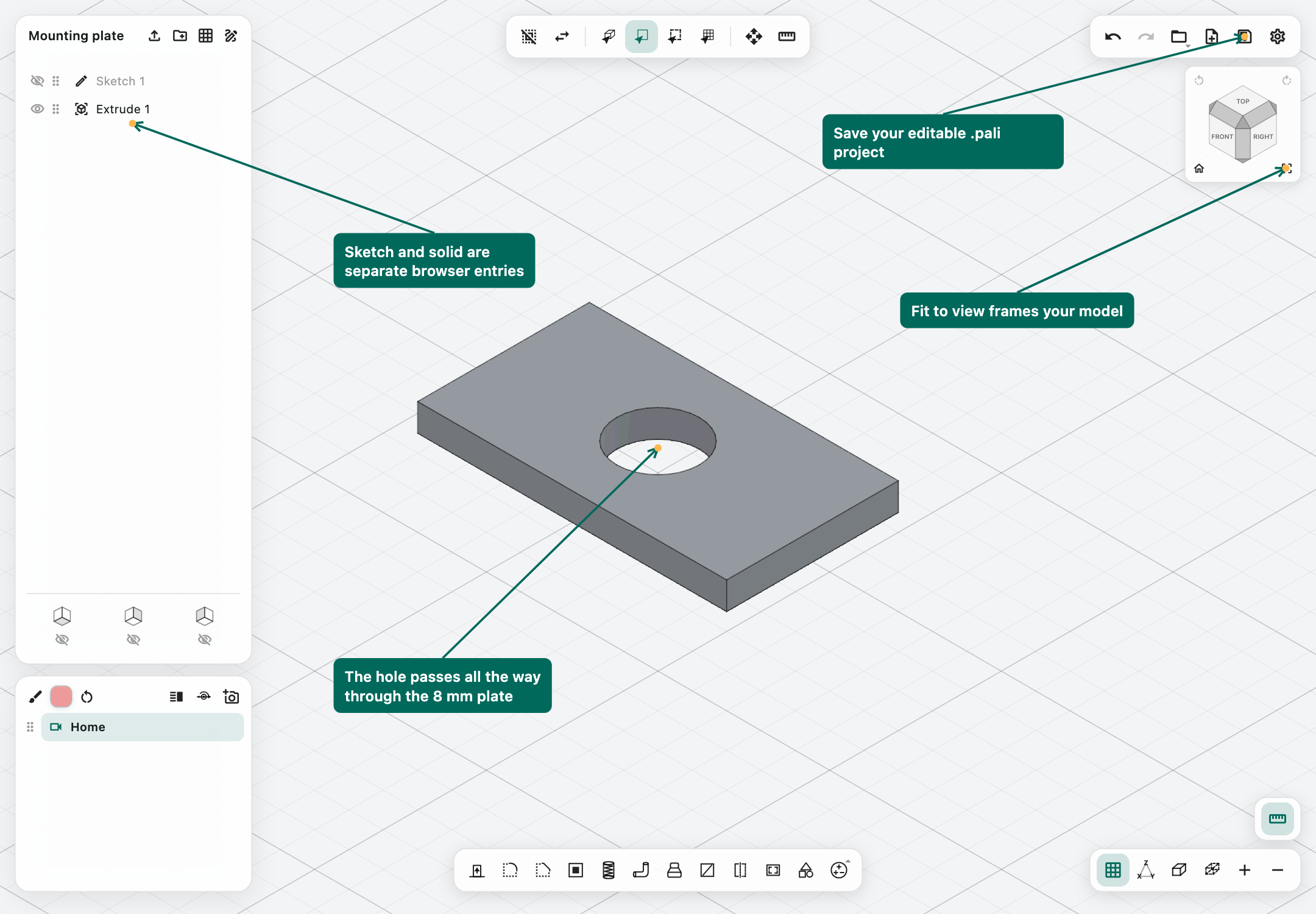Enable dashed-edge selection mode
Screen dimensions: 1316x914
[x=674, y=37]
